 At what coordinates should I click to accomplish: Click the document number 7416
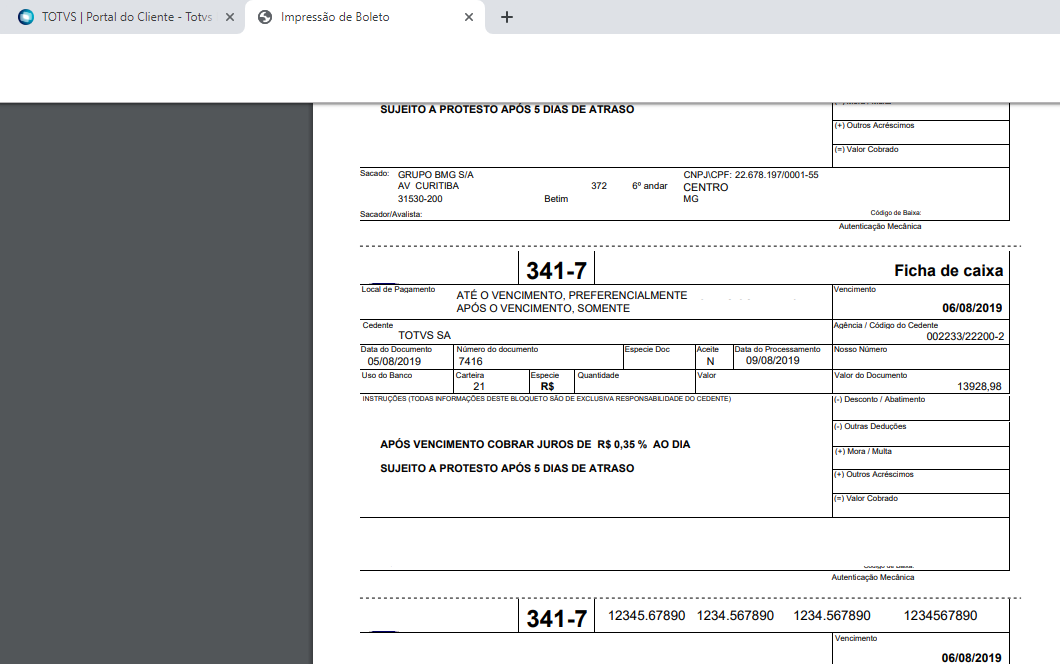(x=470, y=361)
